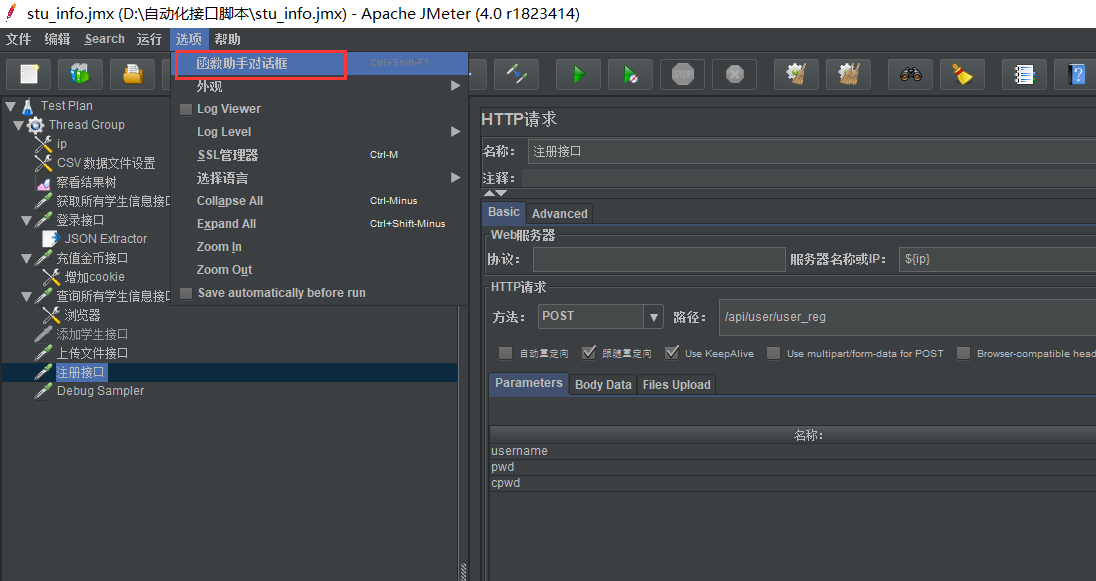Select 函数助手对话框 menu entry

[319, 64]
